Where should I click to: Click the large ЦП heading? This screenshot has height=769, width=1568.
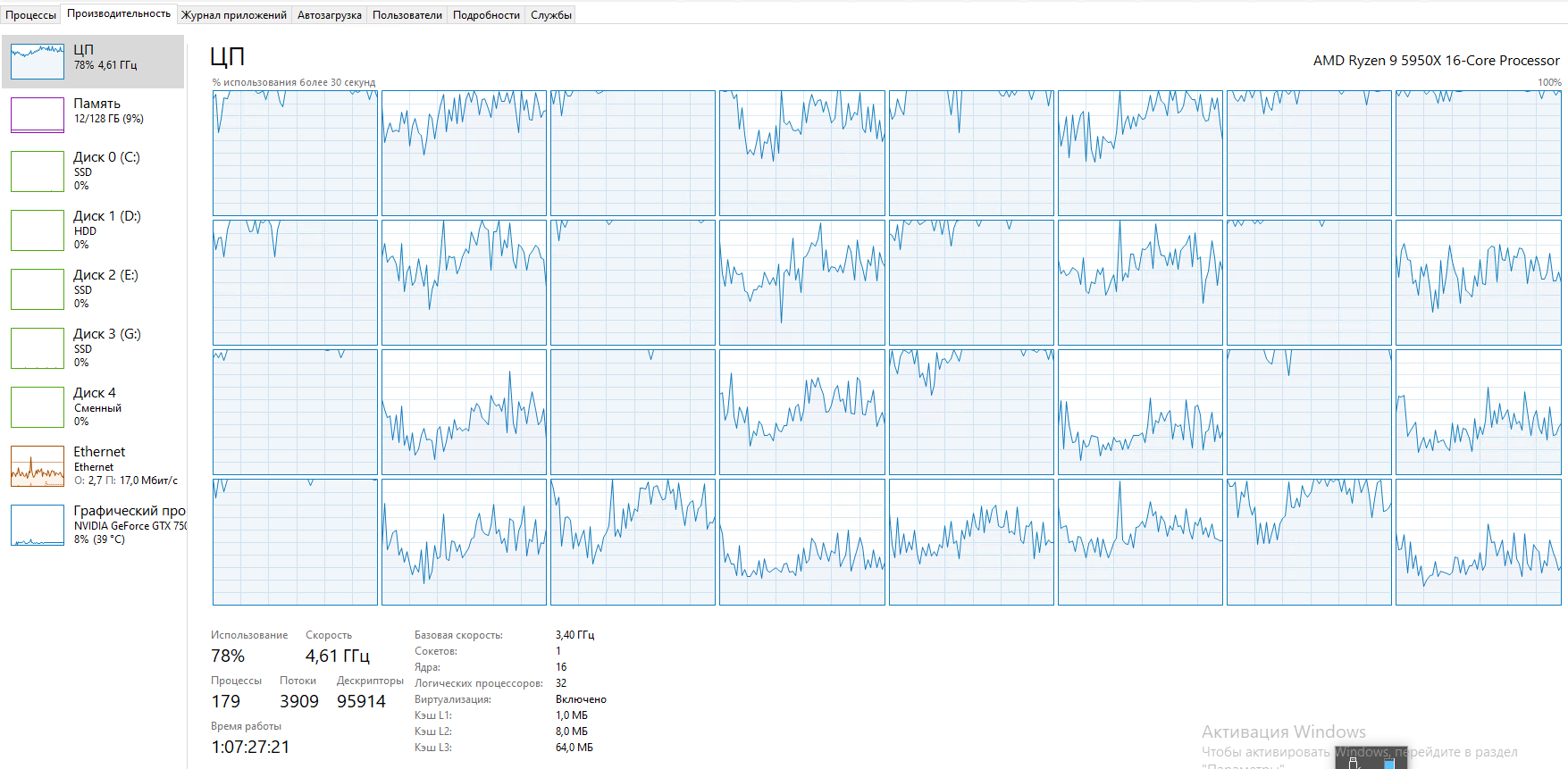pos(227,56)
